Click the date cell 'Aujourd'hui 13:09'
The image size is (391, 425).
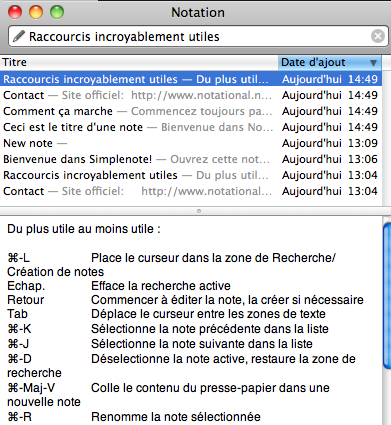330,143
